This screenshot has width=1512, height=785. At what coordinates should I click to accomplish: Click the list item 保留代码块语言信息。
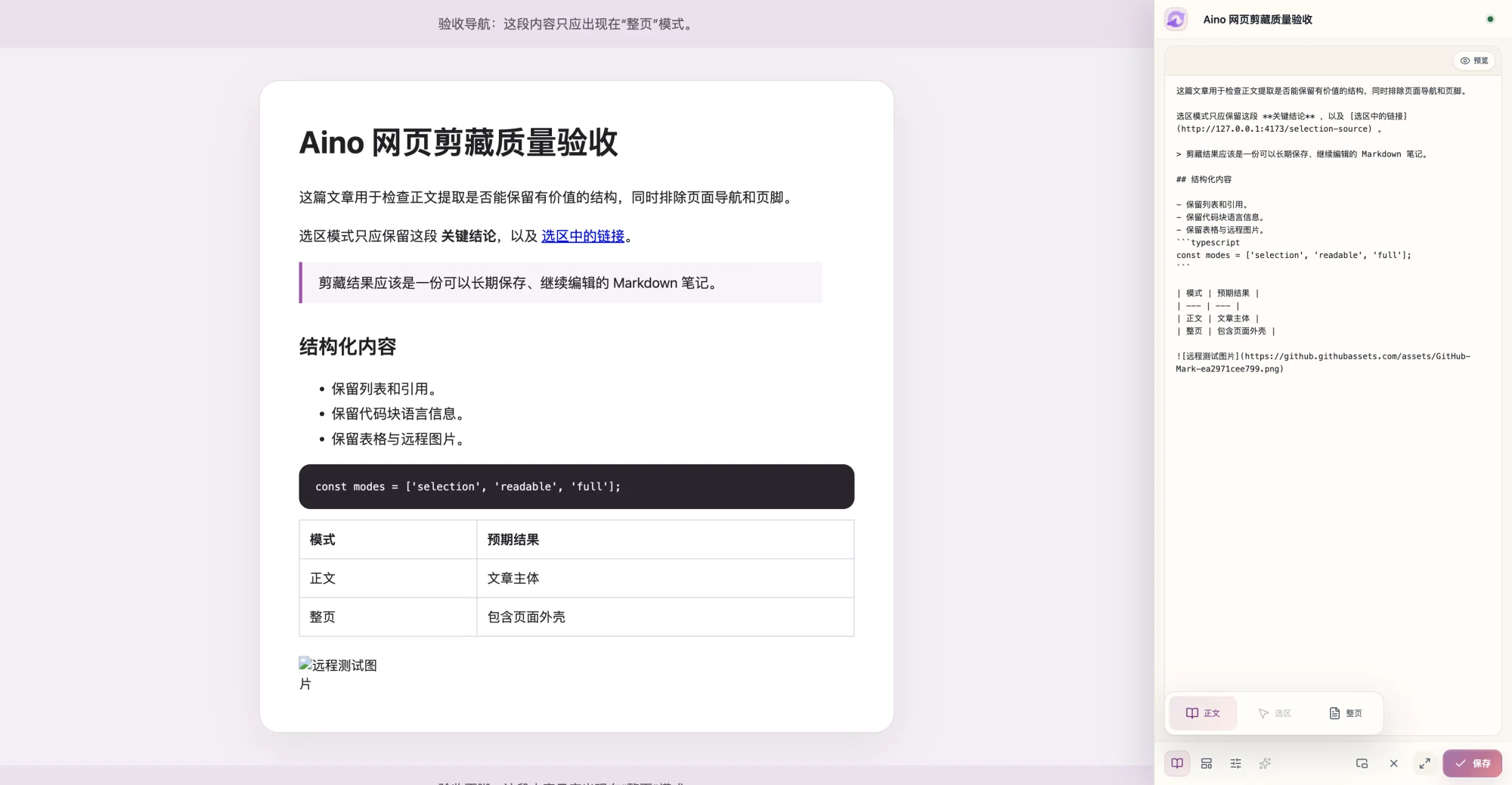tap(398, 414)
